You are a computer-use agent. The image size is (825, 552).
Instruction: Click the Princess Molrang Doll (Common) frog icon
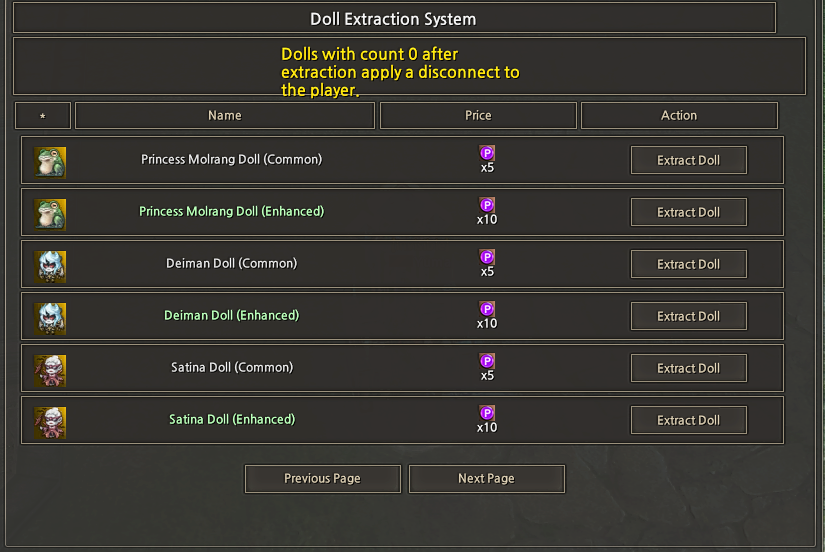tap(50, 161)
